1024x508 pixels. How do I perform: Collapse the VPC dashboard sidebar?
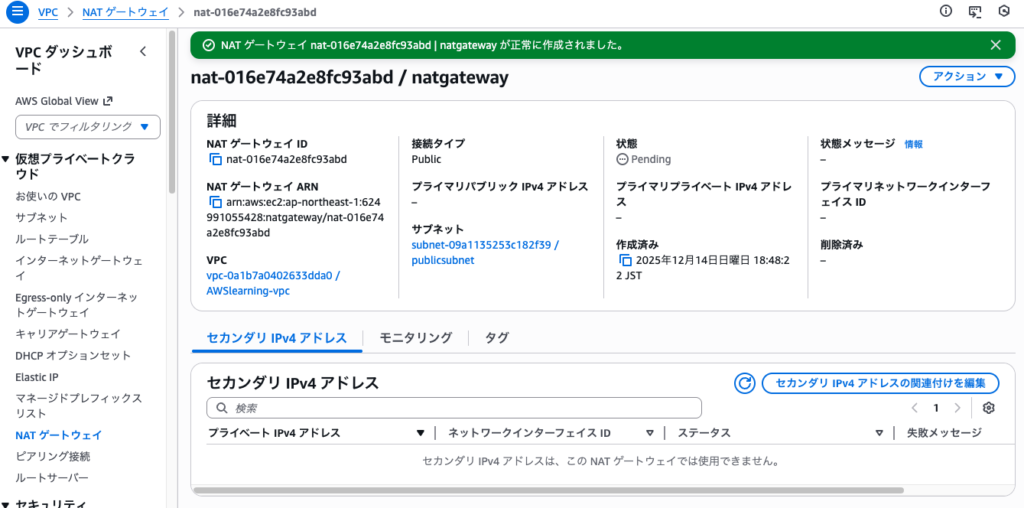point(142,51)
